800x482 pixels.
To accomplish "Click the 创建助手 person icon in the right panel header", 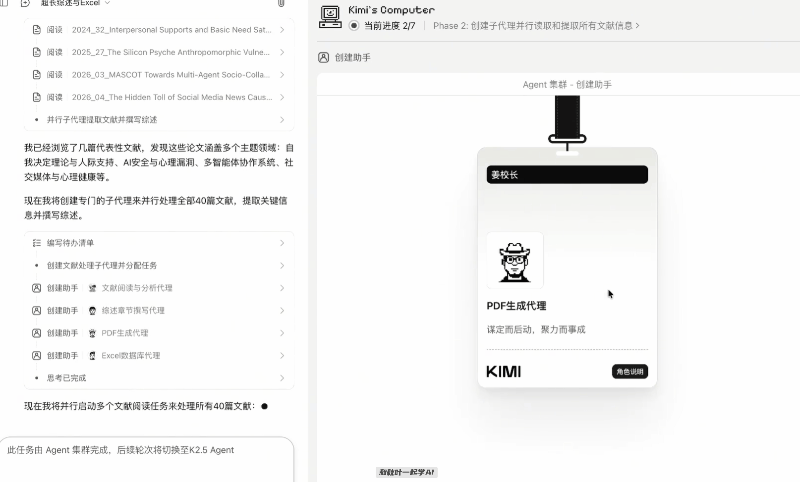I will click(x=323, y=58).
